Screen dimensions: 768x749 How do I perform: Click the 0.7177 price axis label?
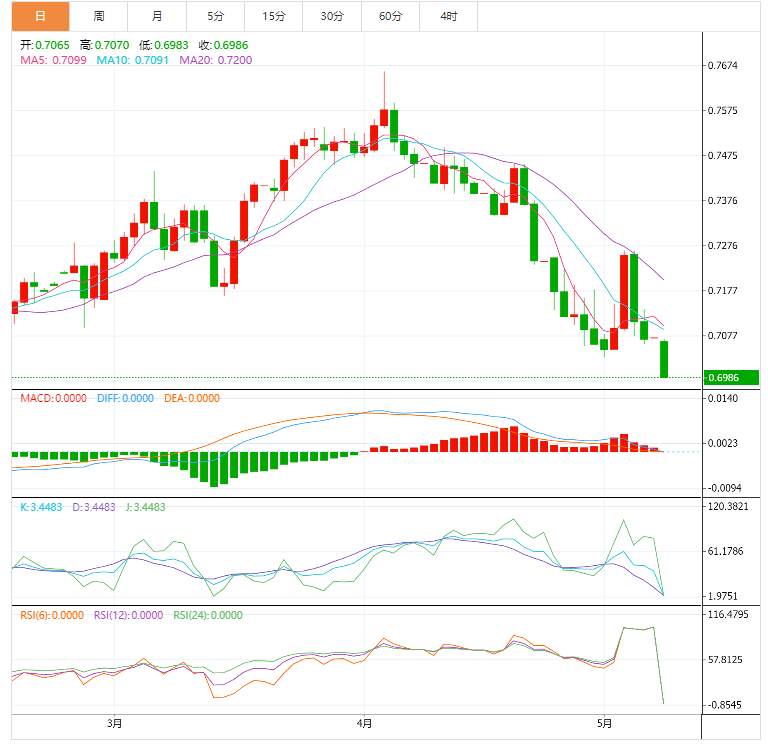722,290
